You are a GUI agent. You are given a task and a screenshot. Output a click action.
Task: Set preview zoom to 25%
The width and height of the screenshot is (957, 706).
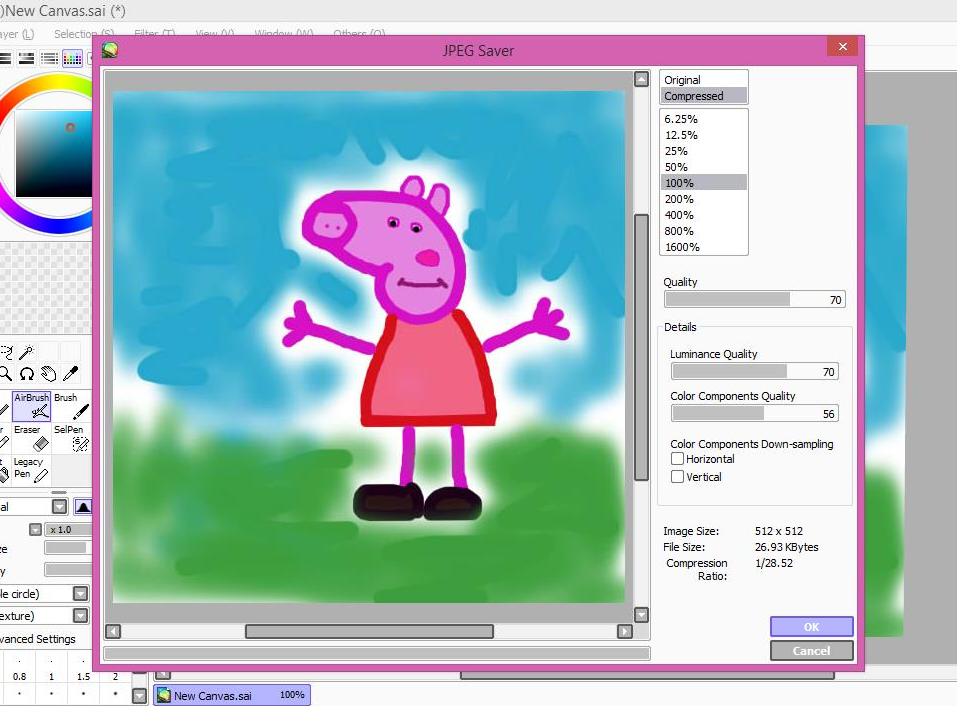[x=704, y=151]
